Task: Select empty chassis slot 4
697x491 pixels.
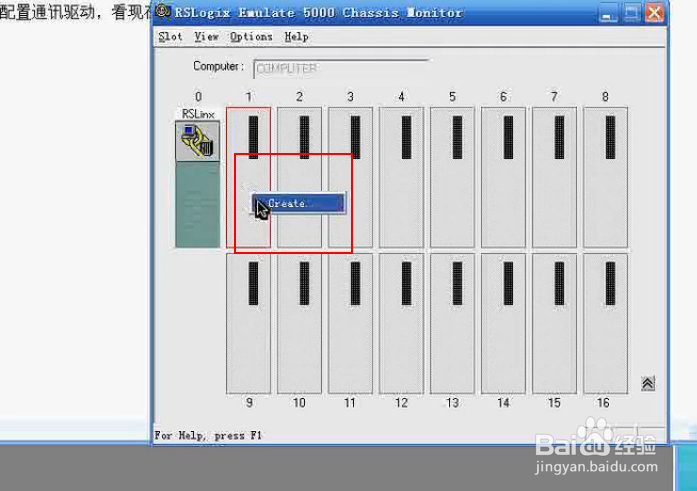Action: click(x=401, y=177)
